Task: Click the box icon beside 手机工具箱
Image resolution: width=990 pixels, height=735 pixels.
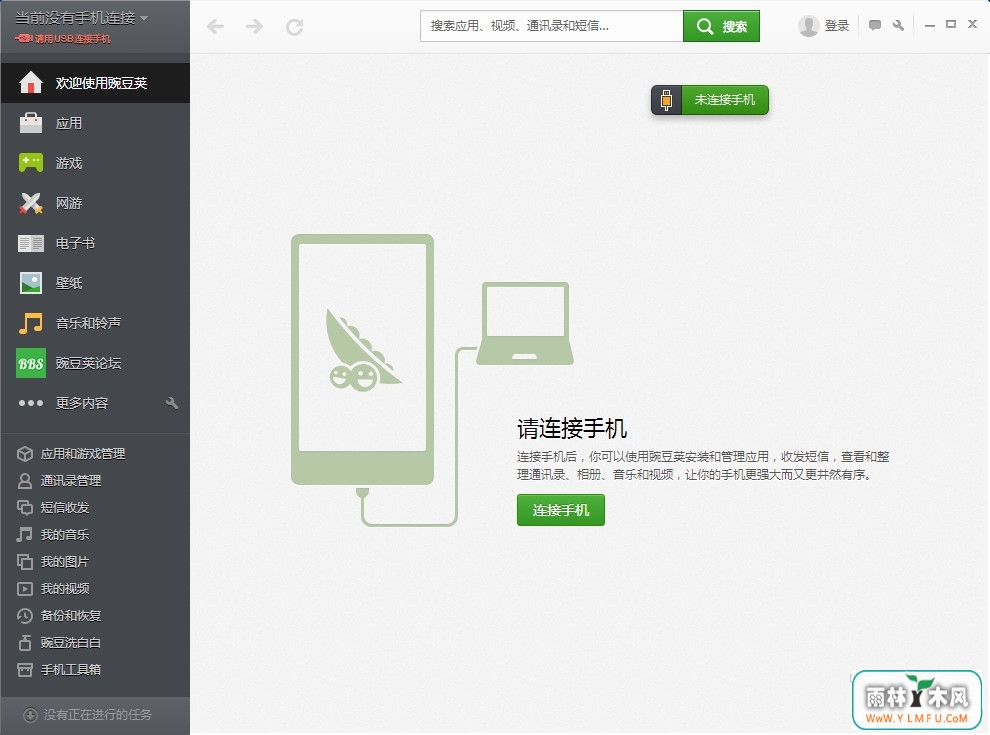Action: tap(25, 670)
